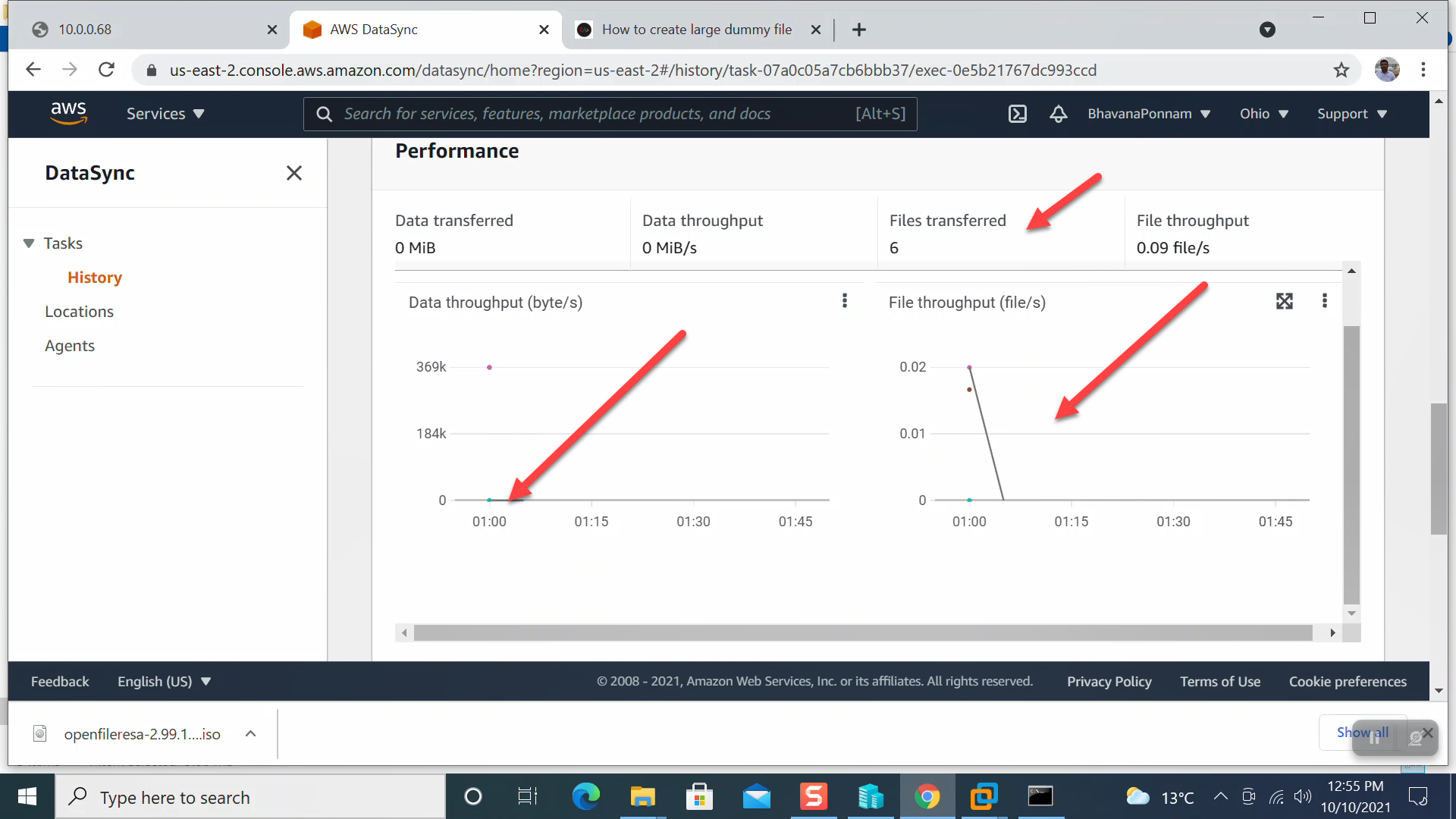1456x819 pixels.
Task: Click the Chrome profile avatar
Action: click(1387, 69)
